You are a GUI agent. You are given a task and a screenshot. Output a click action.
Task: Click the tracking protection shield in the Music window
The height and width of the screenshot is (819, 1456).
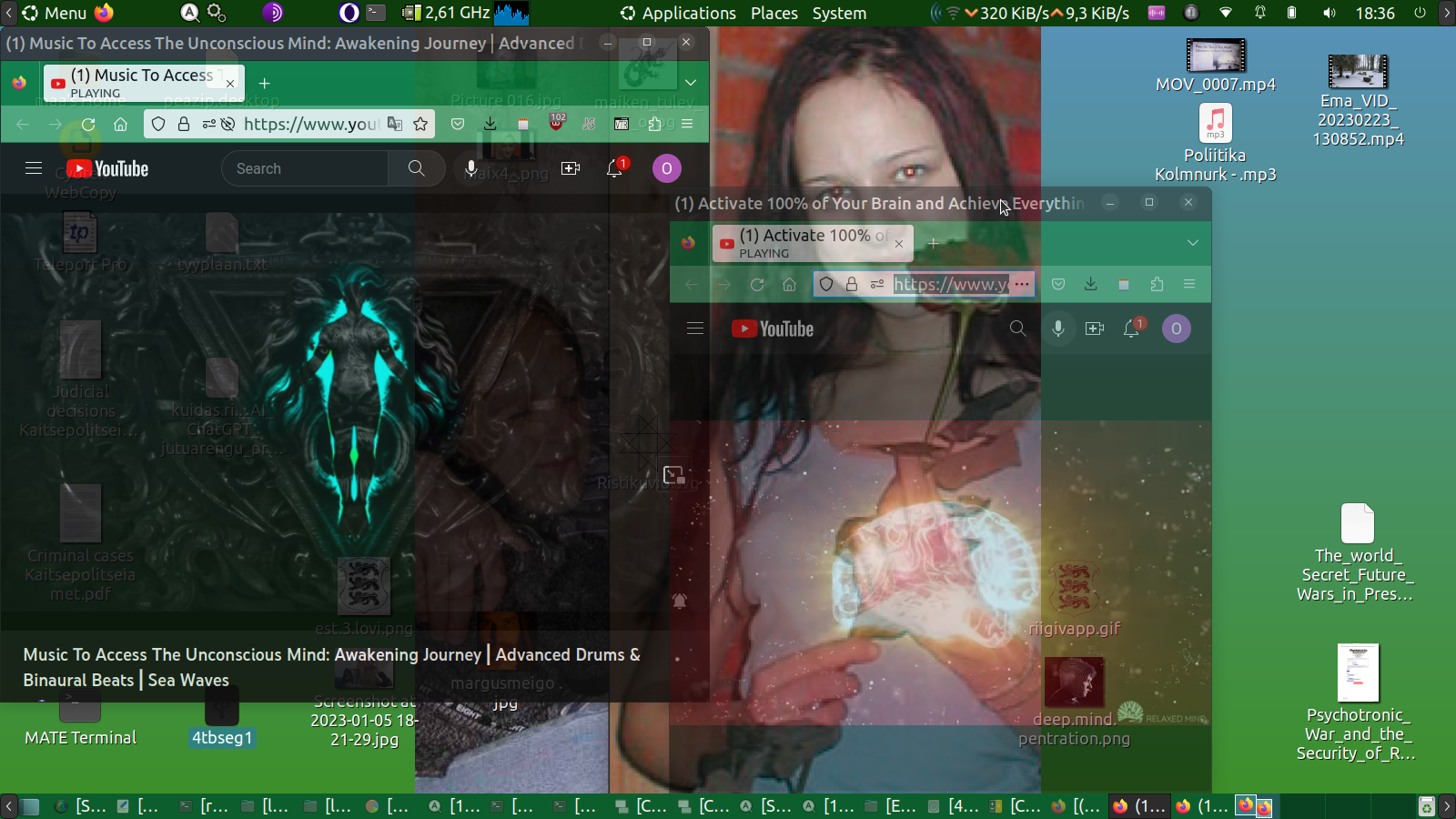[158, 125]
